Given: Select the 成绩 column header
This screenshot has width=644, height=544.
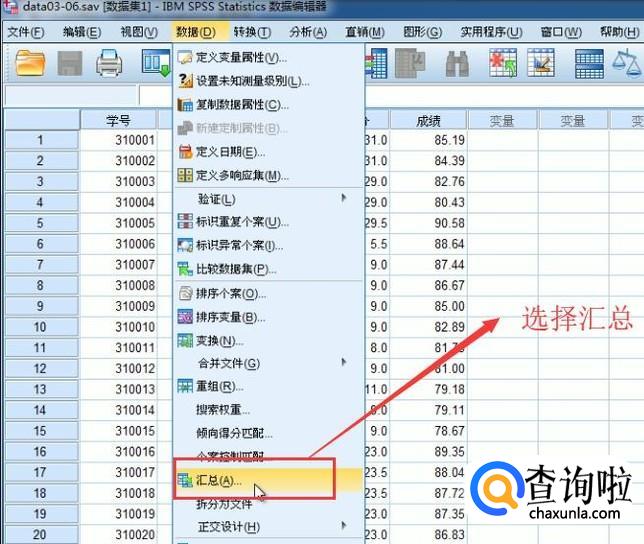Looking at the screenshot, I should point(428,120).
